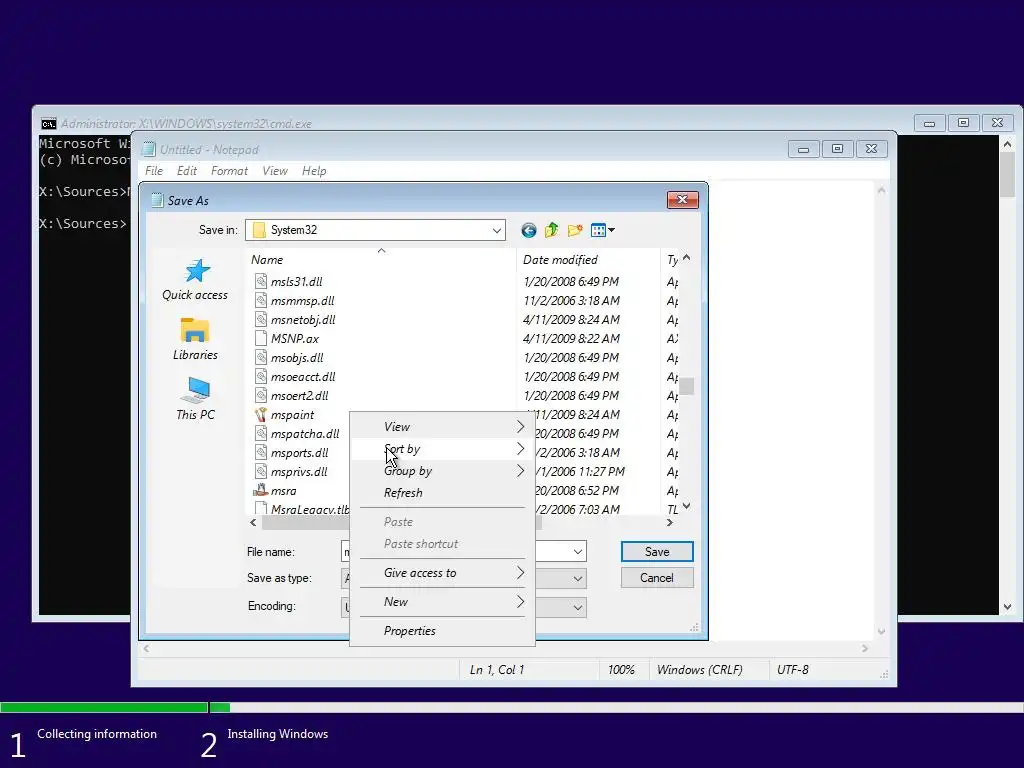Viewport: 1024px width, 768px height.
Task: Click Windows (CRLF) in Notepad status bar
Action: pos(699,670)
